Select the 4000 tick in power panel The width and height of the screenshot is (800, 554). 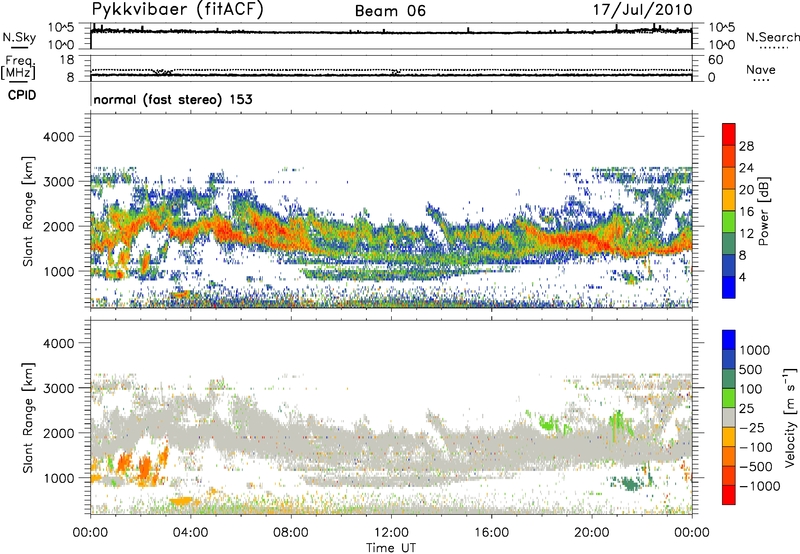[x=58, y=137]
